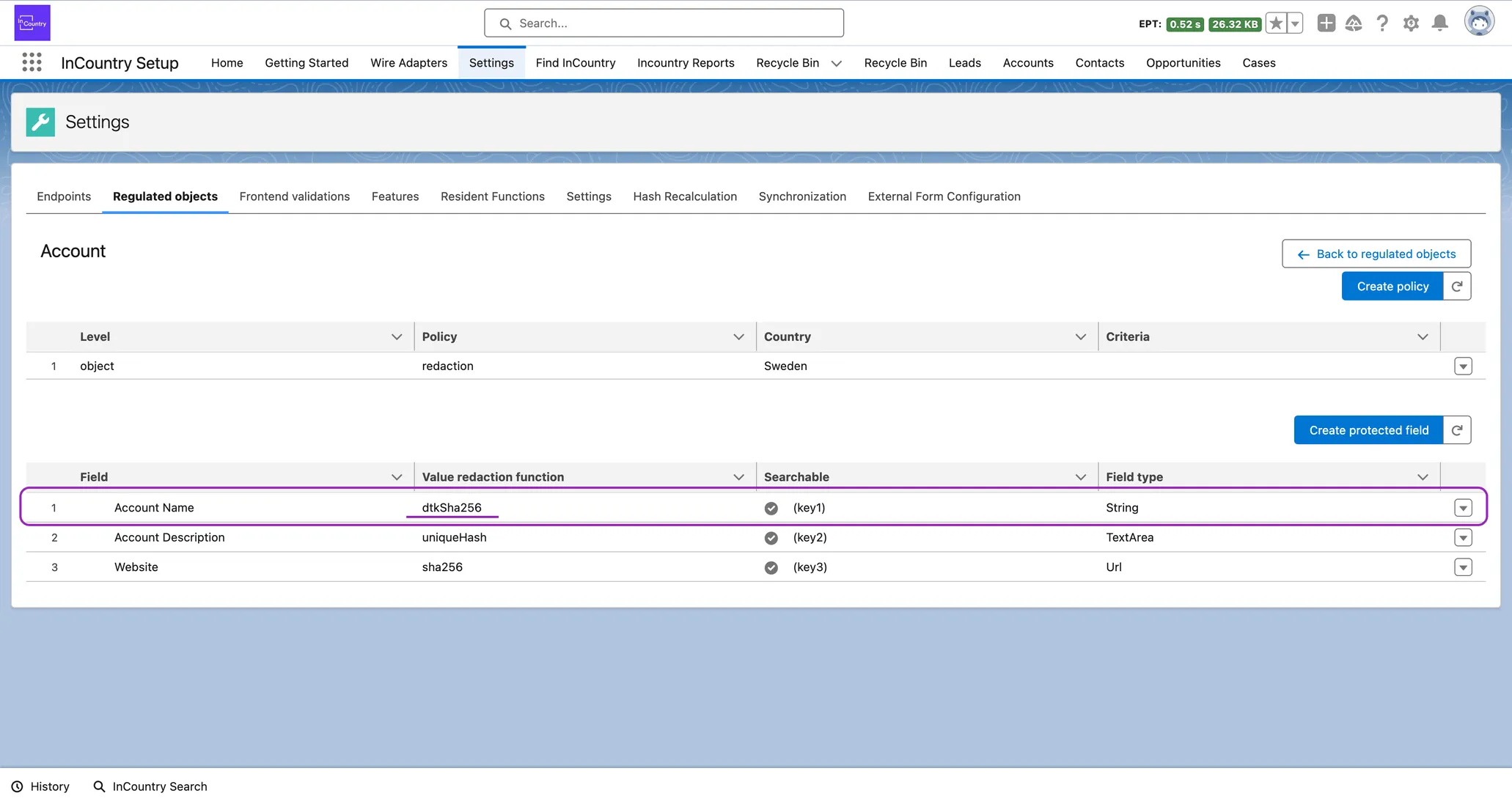
Task: Switch to the Hash Recalculation tab
Action: pyautogui.click(x=684, y=196)
